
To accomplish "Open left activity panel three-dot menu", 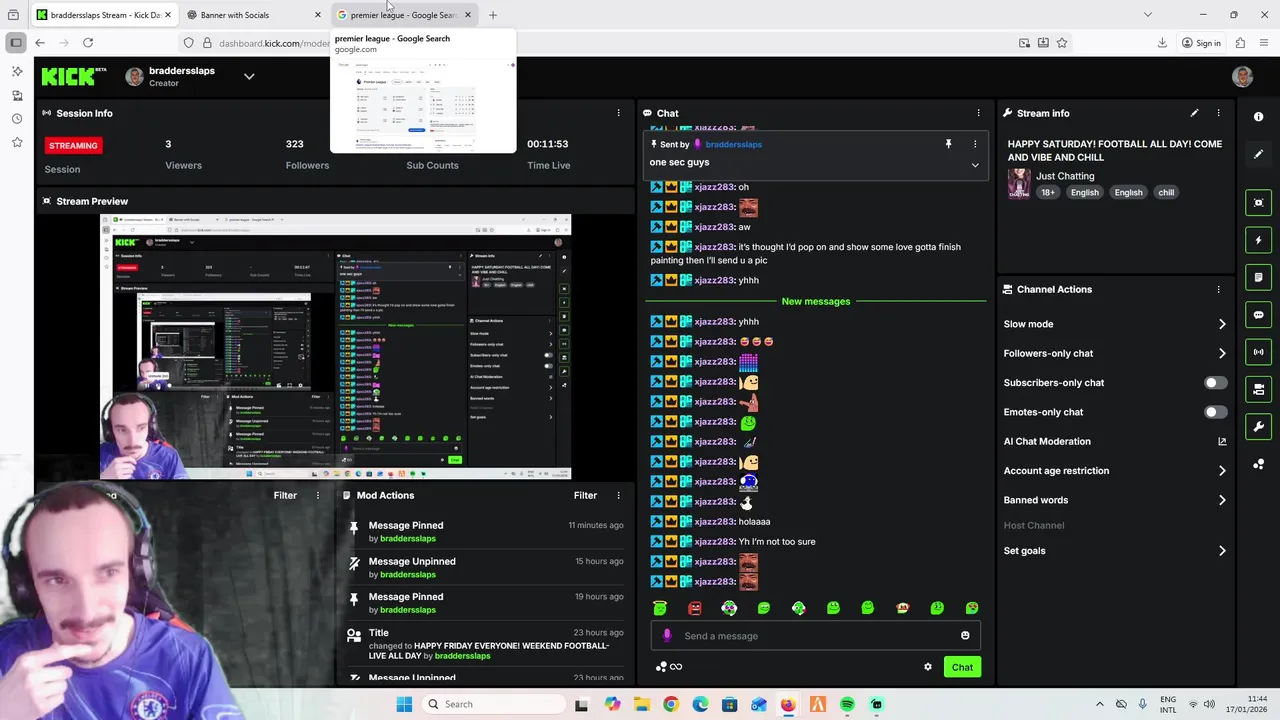I will [318, 495].
